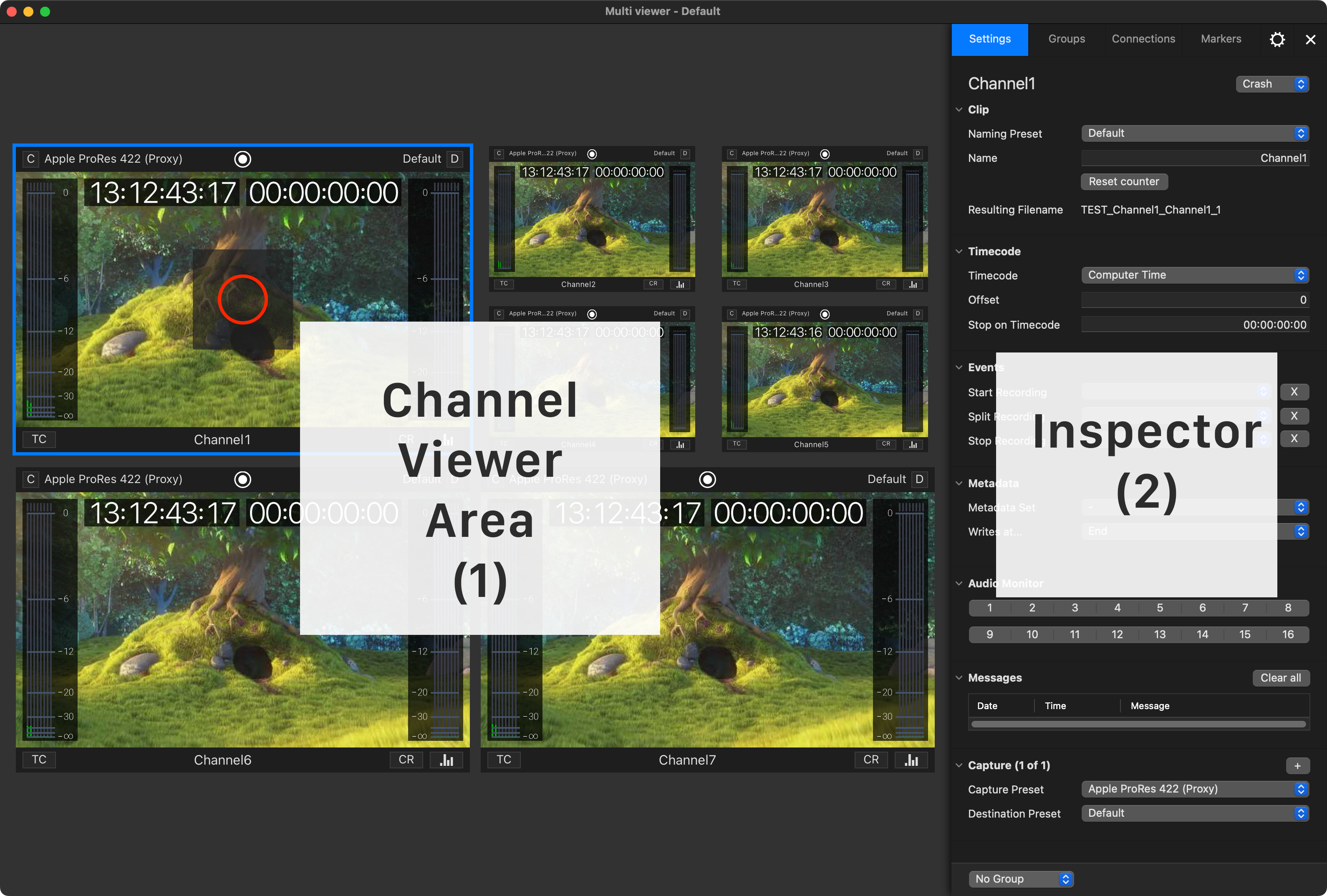
Task: Open the Write at dropdown
Action: (x=1195, y=531)
